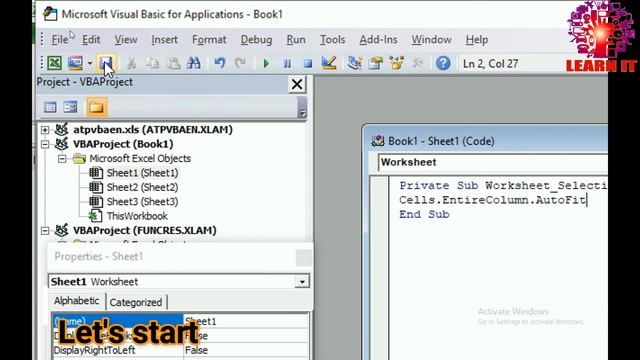The width and height of the screenshot is (640, 360).
Task: Click the Cells.EntireColumn.AutoFit code line
Action: coord(493,200)
